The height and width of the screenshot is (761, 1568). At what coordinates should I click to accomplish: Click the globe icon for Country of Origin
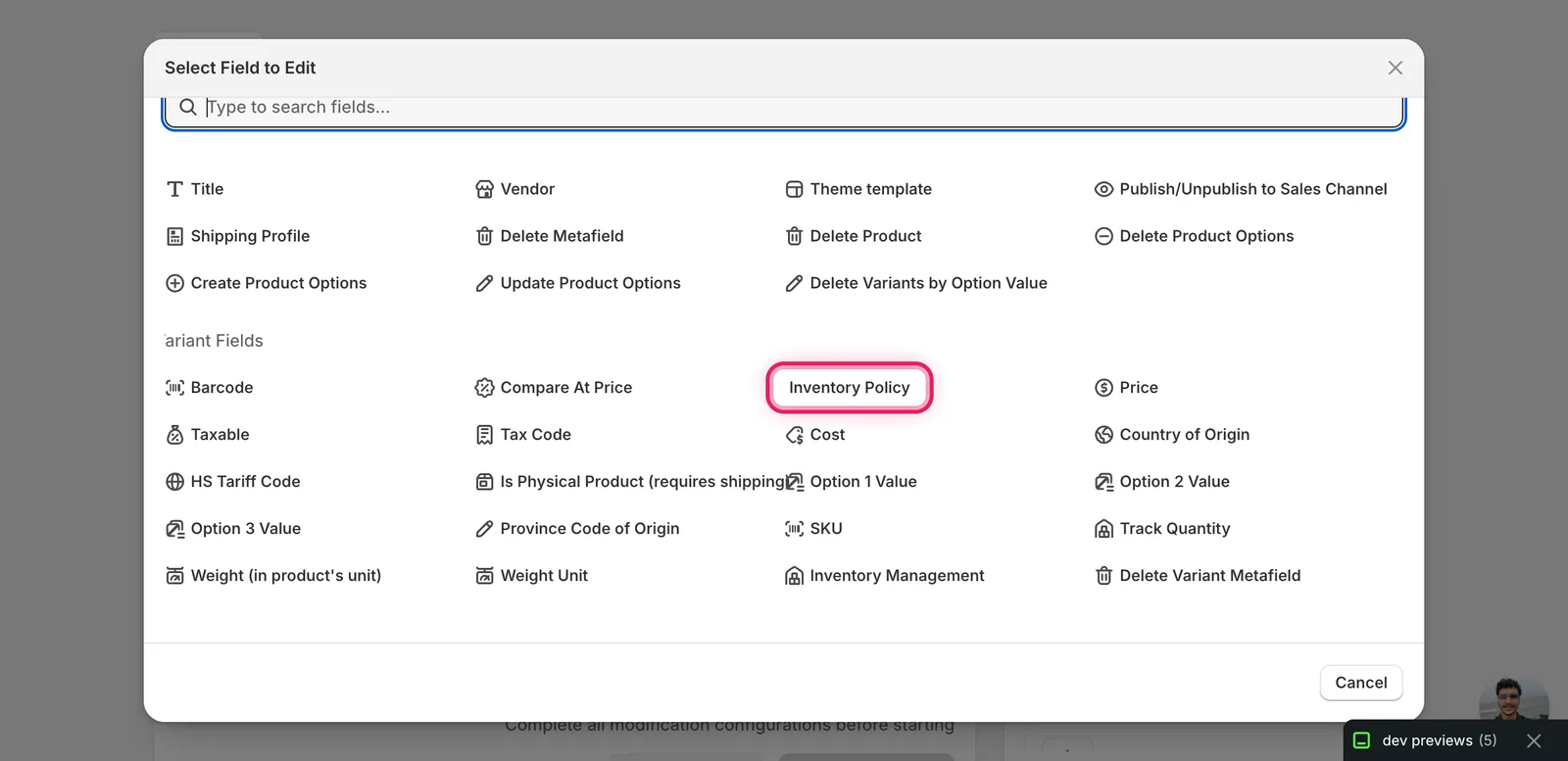(1103, 435)
